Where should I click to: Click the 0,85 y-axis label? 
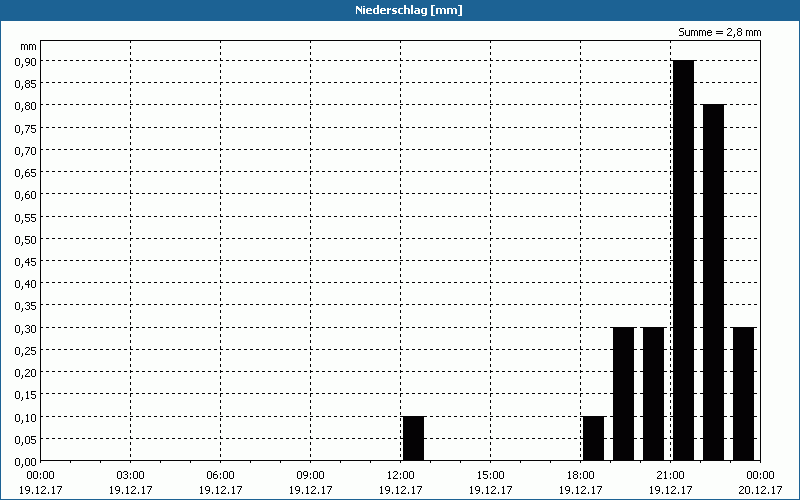pos(26,84)
